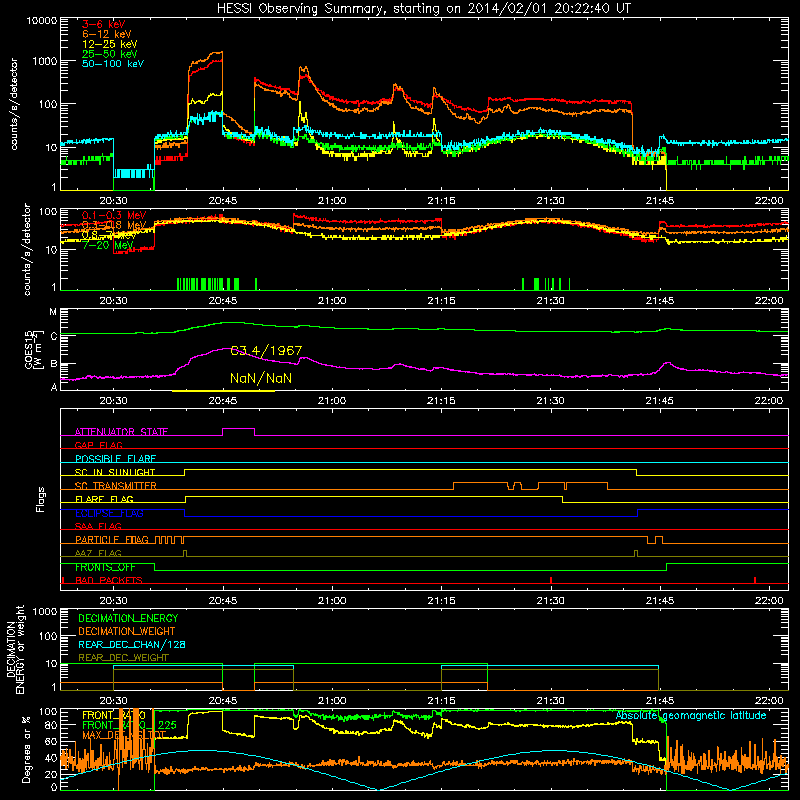The height and width of the screenshot is (800, 800).
Task: Click the REAR_DEC_CHAN/128 legend label
Action: pos(132,644)
